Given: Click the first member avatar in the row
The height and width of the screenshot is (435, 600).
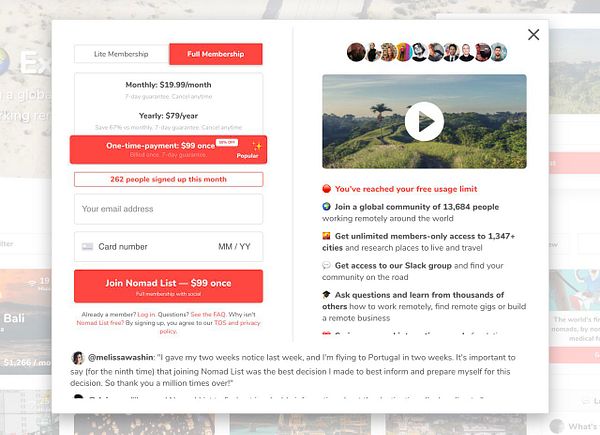Looking at the screenshot, I should pos(356,52).
